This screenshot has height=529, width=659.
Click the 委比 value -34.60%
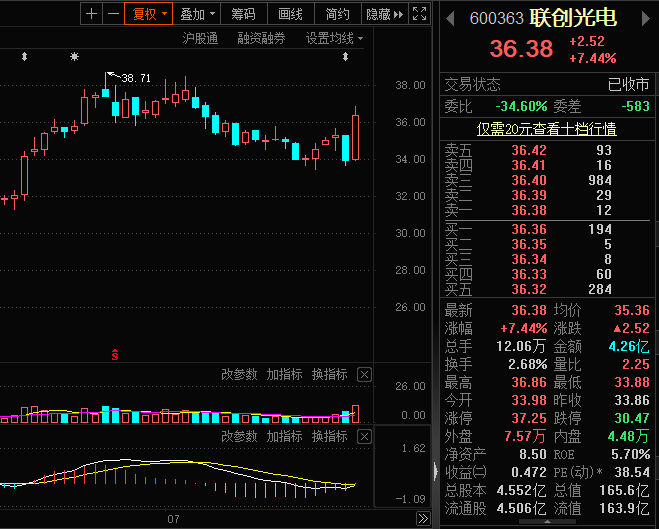521,106
